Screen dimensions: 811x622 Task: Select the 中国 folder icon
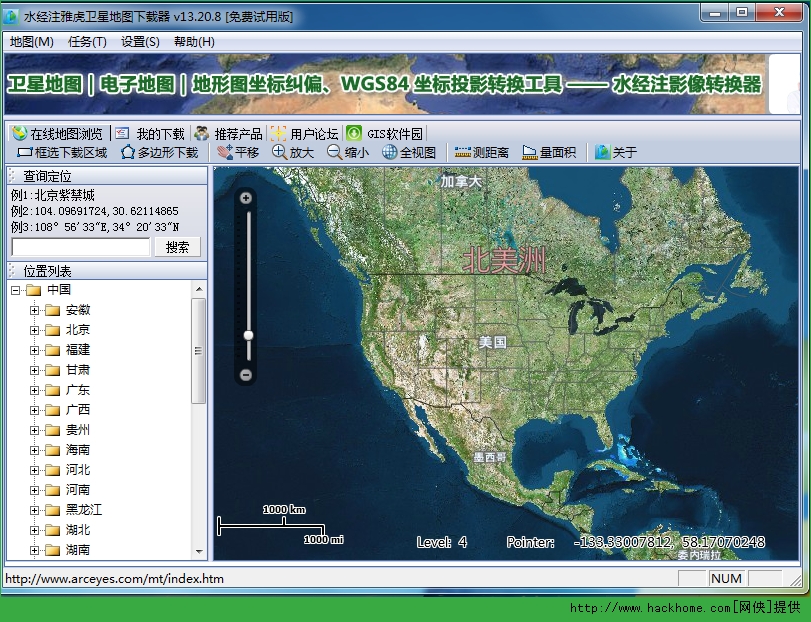[x=34, y=290]
